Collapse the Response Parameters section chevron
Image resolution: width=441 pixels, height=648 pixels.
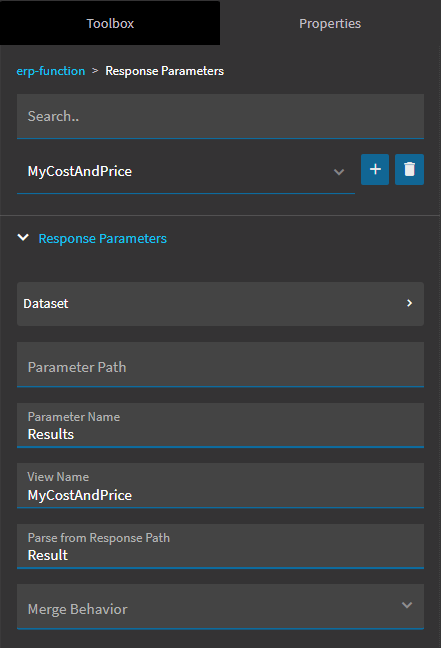tap(23, 238)
